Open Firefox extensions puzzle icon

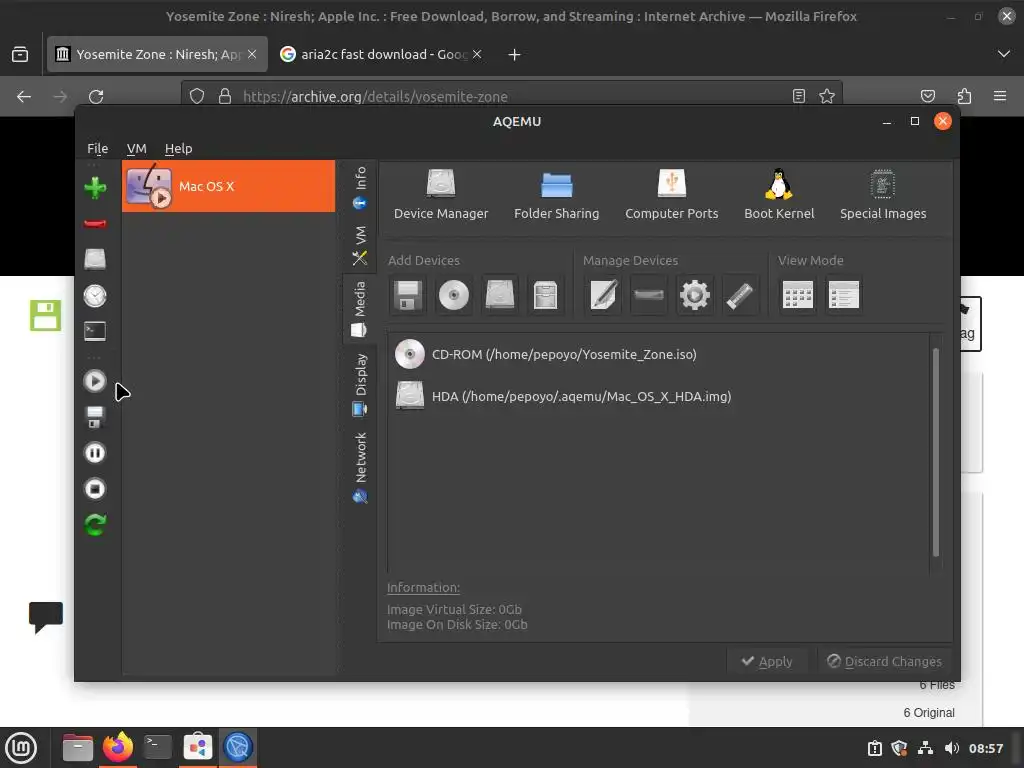[964, 97]
